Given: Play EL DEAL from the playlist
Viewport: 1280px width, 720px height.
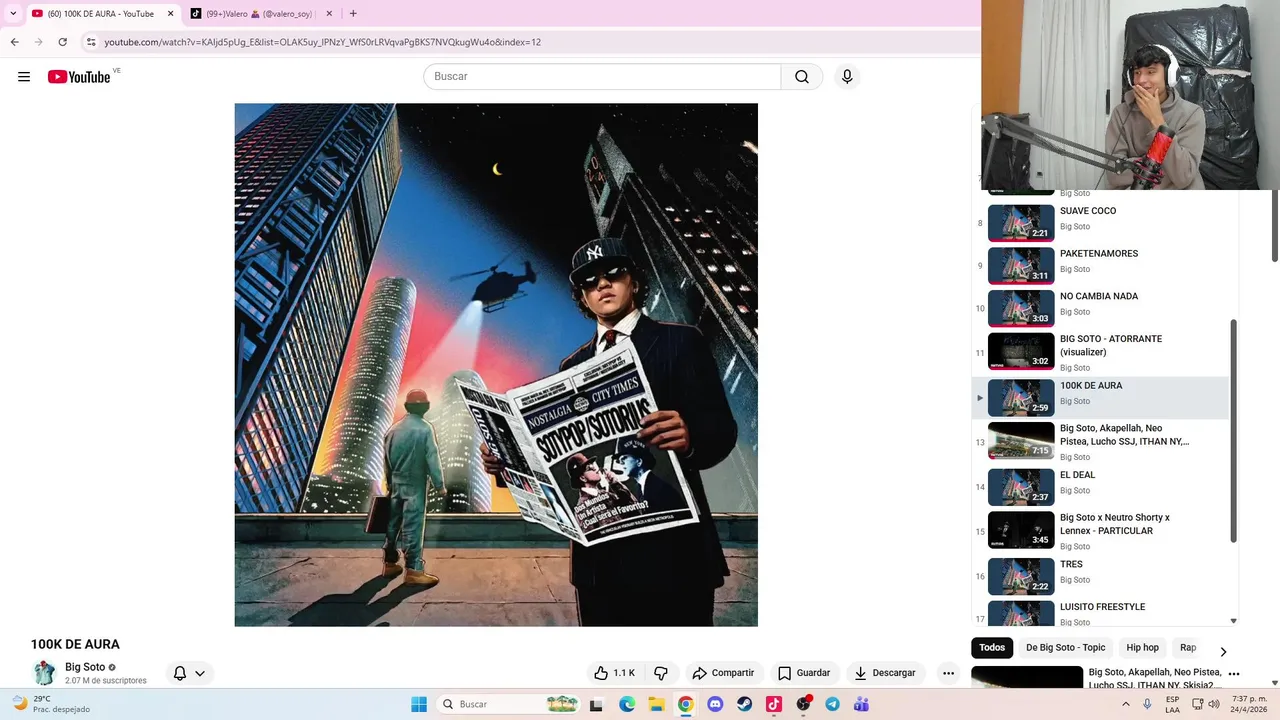Looking at the screenshot, I should [x=1100, y=487].
